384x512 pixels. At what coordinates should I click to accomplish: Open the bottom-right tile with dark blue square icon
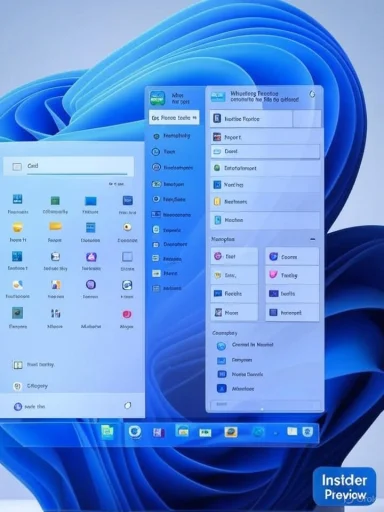point(292,313)
